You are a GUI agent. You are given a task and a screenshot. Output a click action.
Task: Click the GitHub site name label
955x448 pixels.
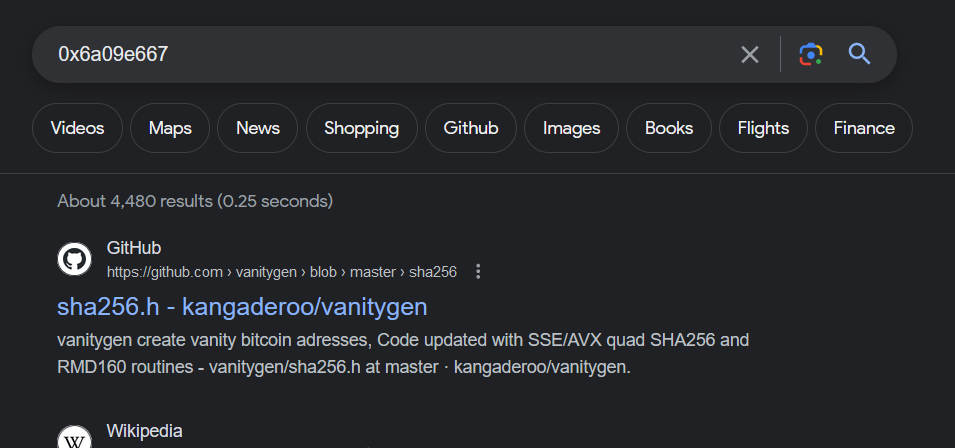click(134, 248)
